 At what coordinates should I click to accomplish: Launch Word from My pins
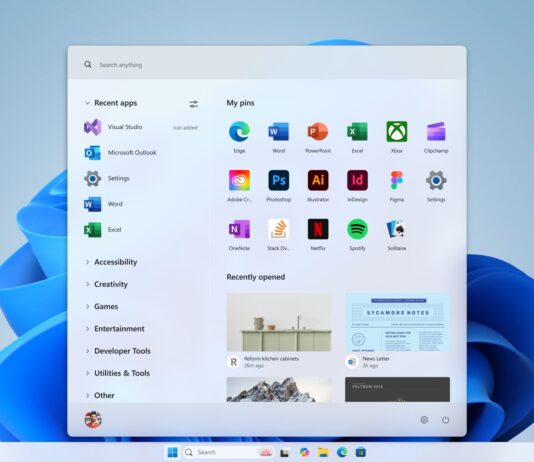click(279, 132)
